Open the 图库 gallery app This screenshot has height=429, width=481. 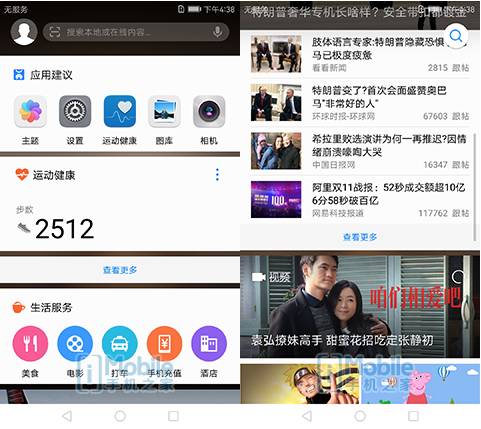pos(164,112)
